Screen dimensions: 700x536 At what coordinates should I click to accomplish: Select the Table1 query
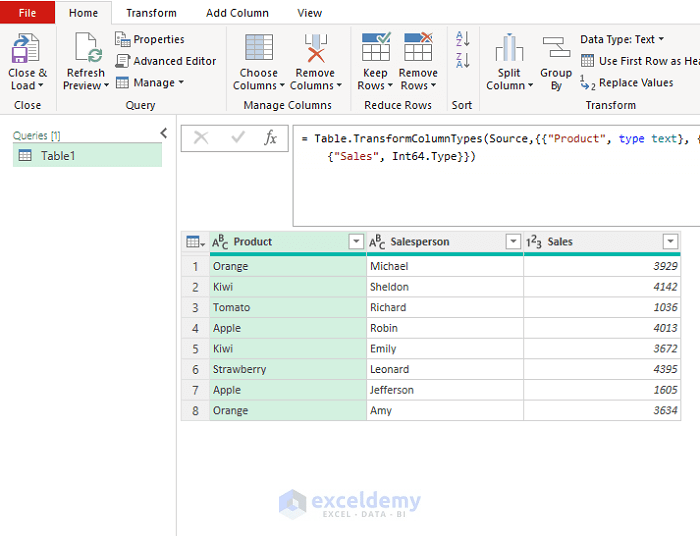(88, 155)
